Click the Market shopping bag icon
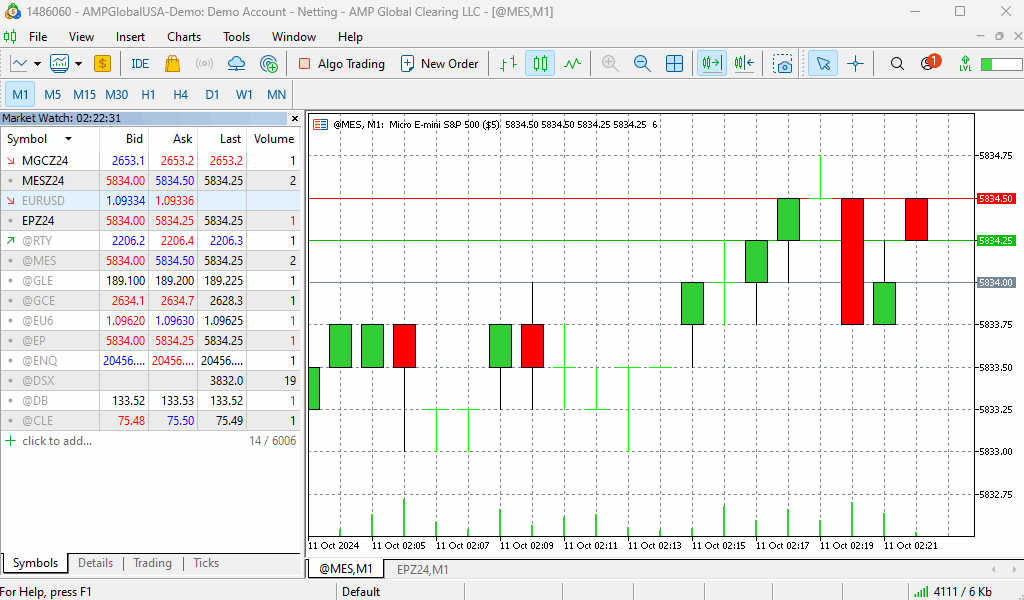Viewport: 1024px width, 600px height. 172,64
